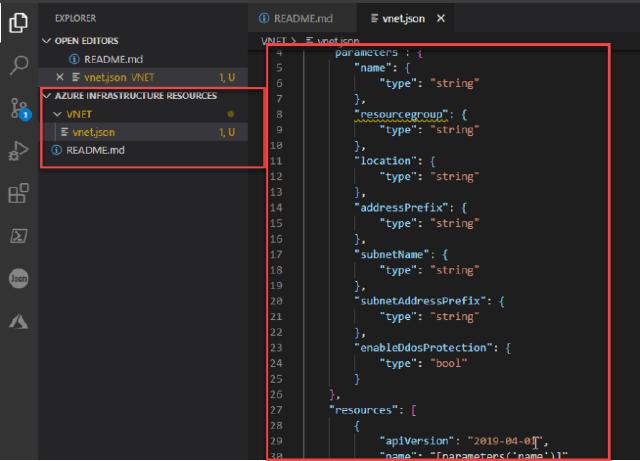
Task: Collapse the Azure Infrastructure Resources section
Action: tap(46, 96)
